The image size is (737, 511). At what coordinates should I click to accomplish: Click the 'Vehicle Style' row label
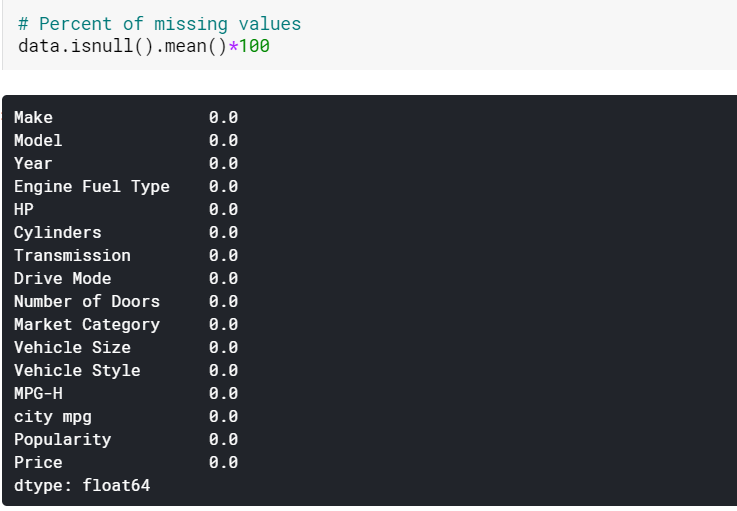click(77, 371)
